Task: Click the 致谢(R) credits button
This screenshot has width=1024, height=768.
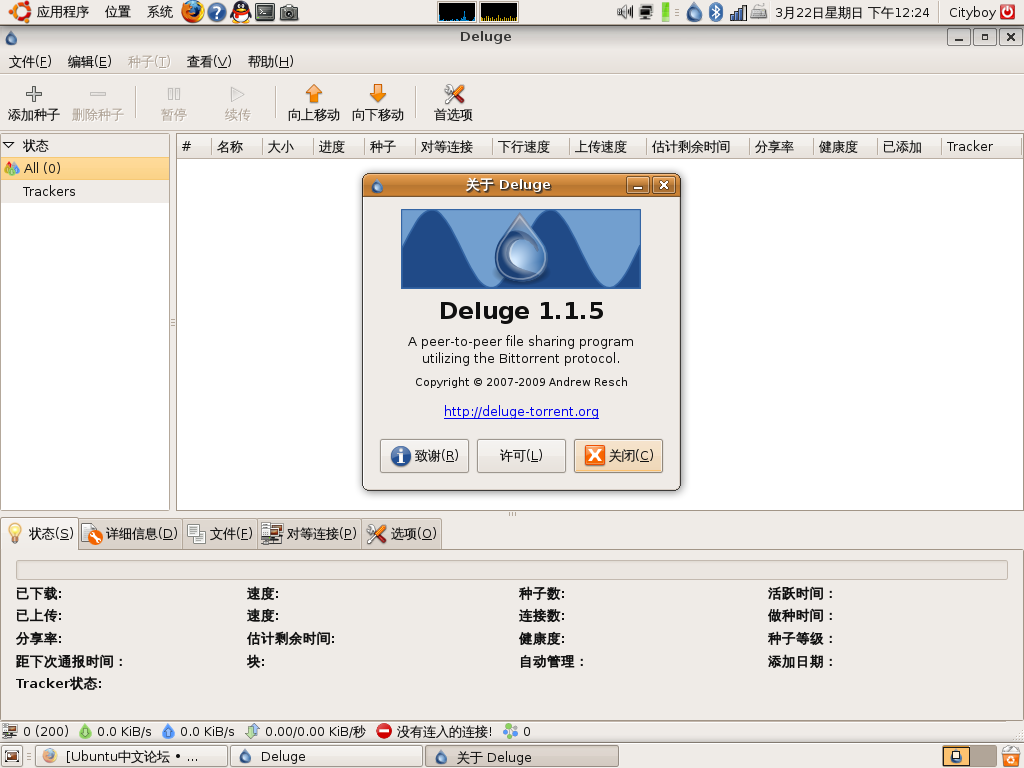Action: [424, 455]
